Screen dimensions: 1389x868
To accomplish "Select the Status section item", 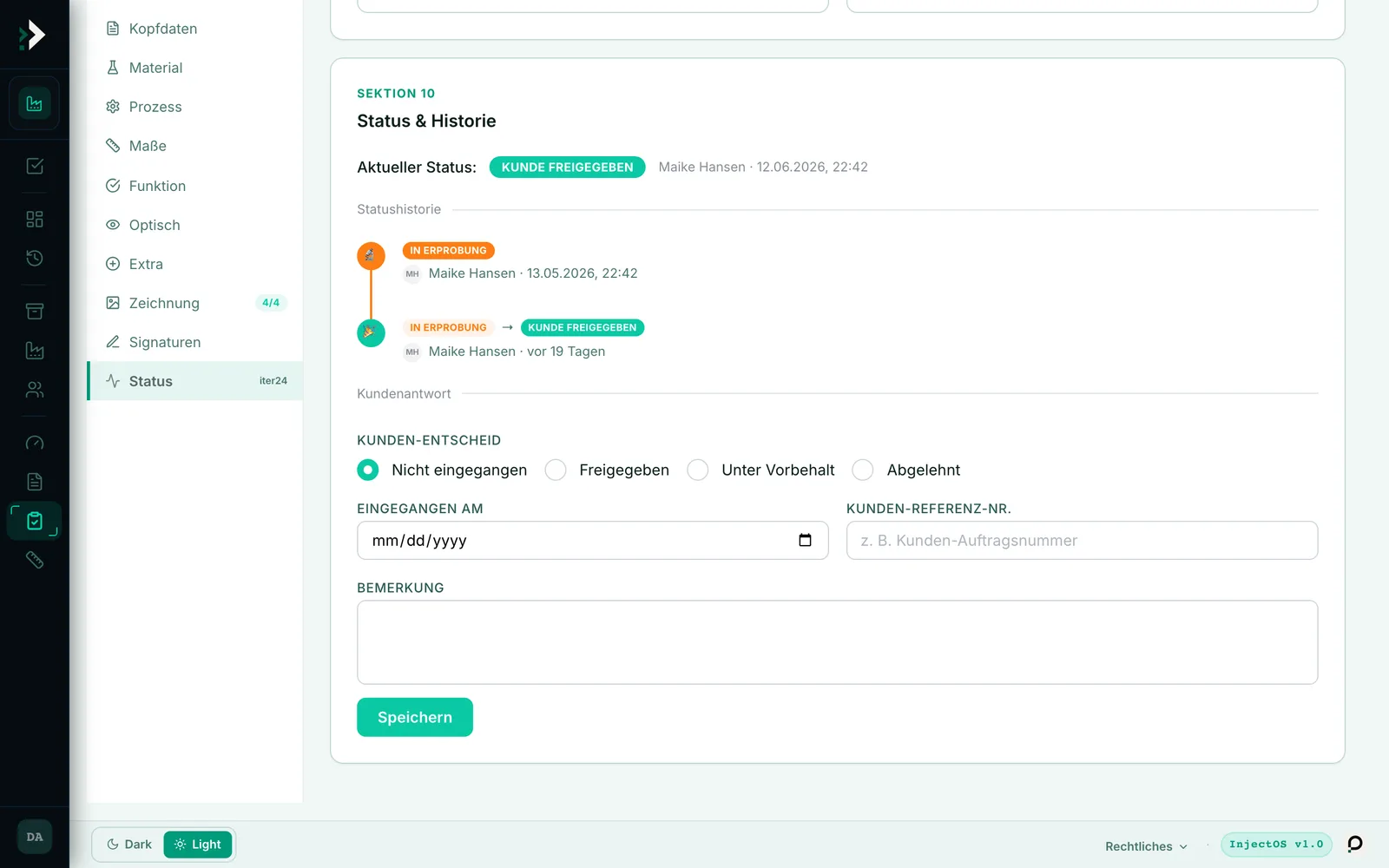I will click(194, 381).
